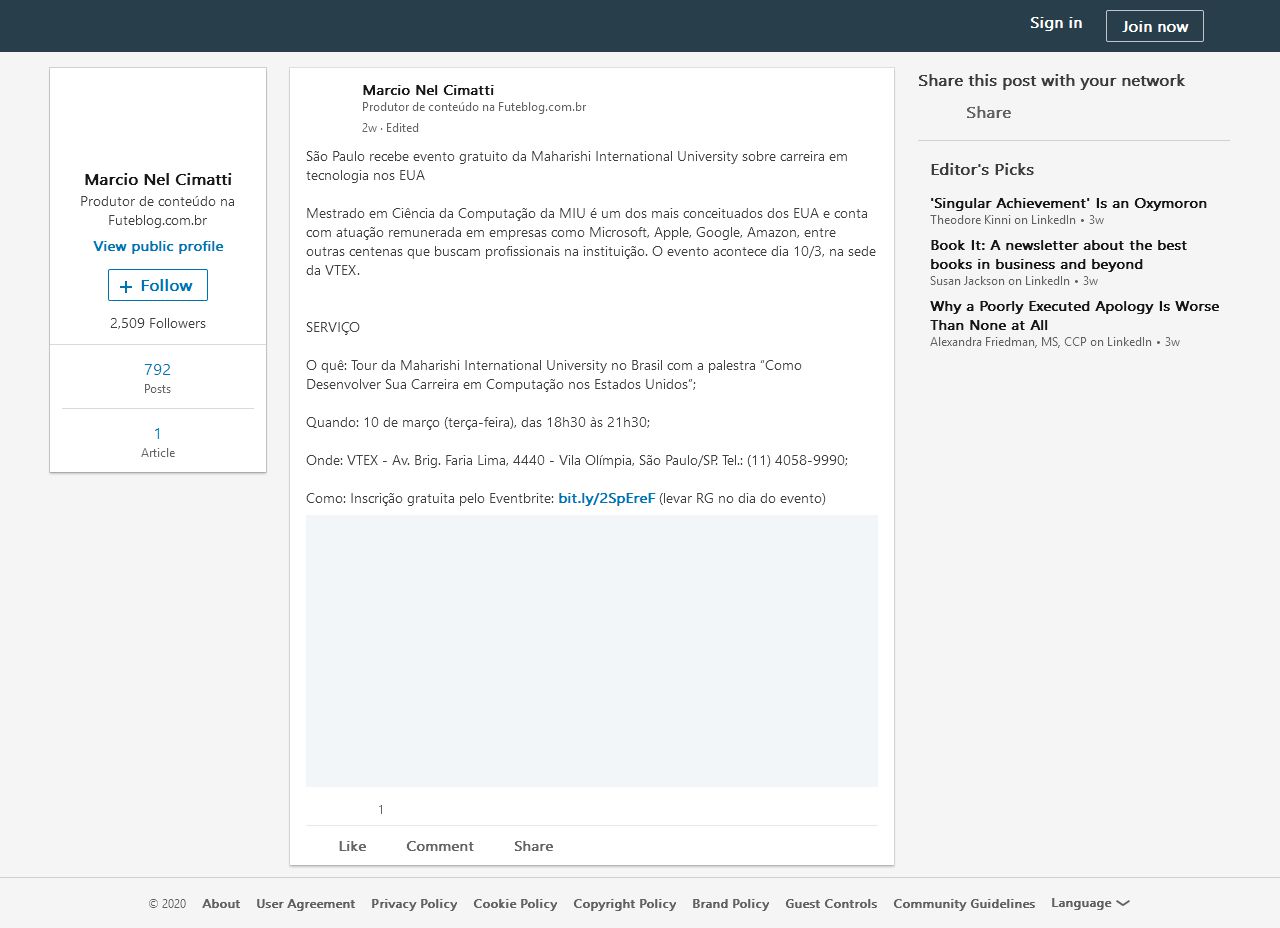Click the post author name Marcio Nel Cimatti
Image resolution: width=1280 pixels, height=928 pixels.
(x=428, y=90)
